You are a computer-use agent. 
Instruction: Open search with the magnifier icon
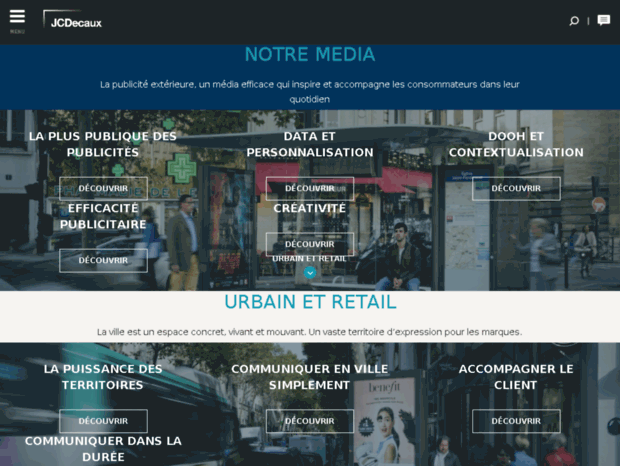coord(574,21)
